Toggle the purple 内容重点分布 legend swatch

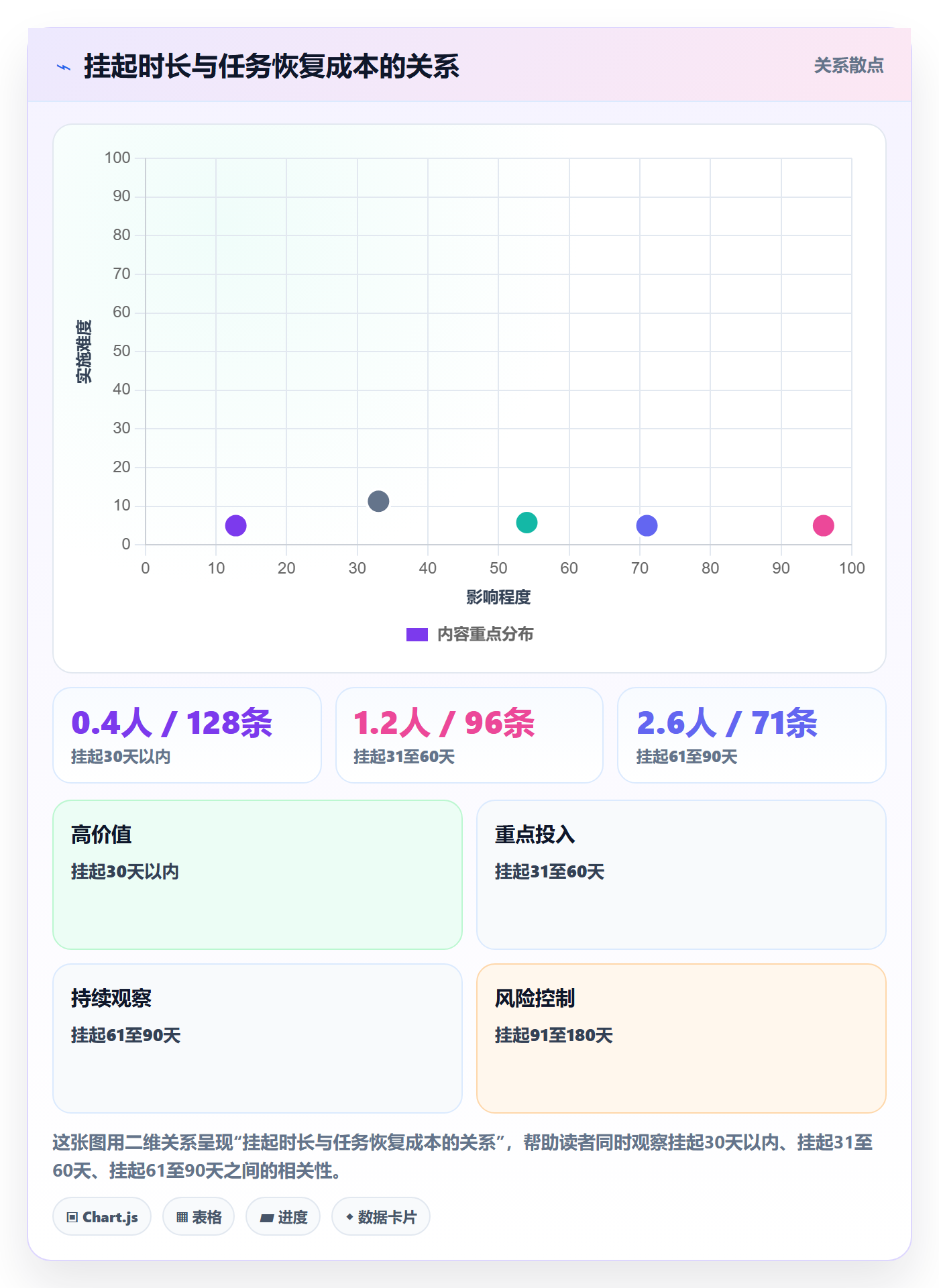(x=417, y=635)
